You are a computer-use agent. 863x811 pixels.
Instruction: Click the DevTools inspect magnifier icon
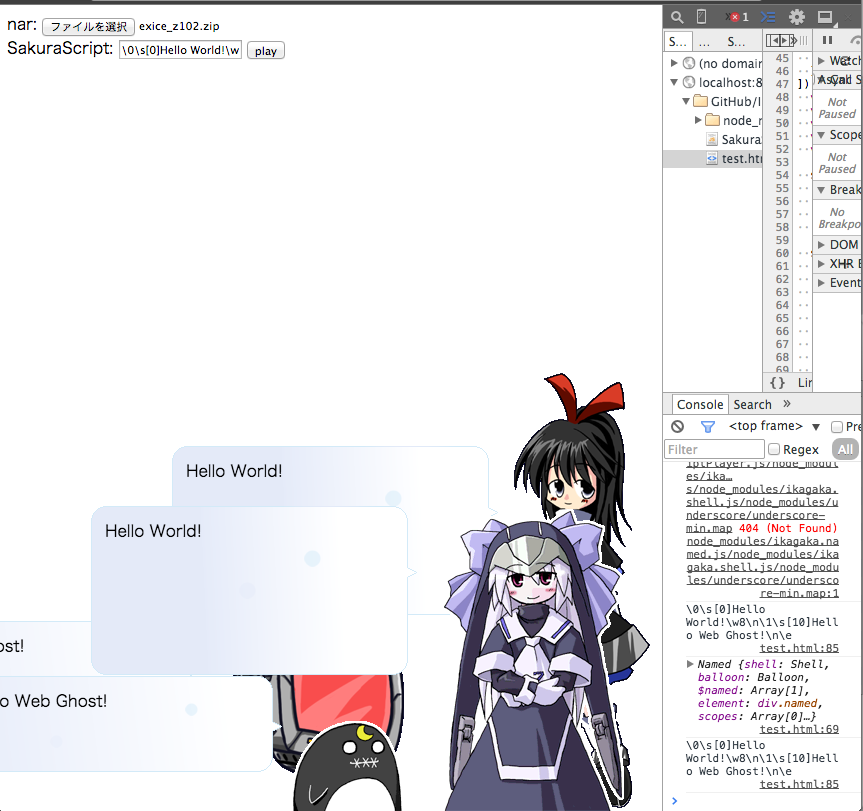[x=677, y=18]
